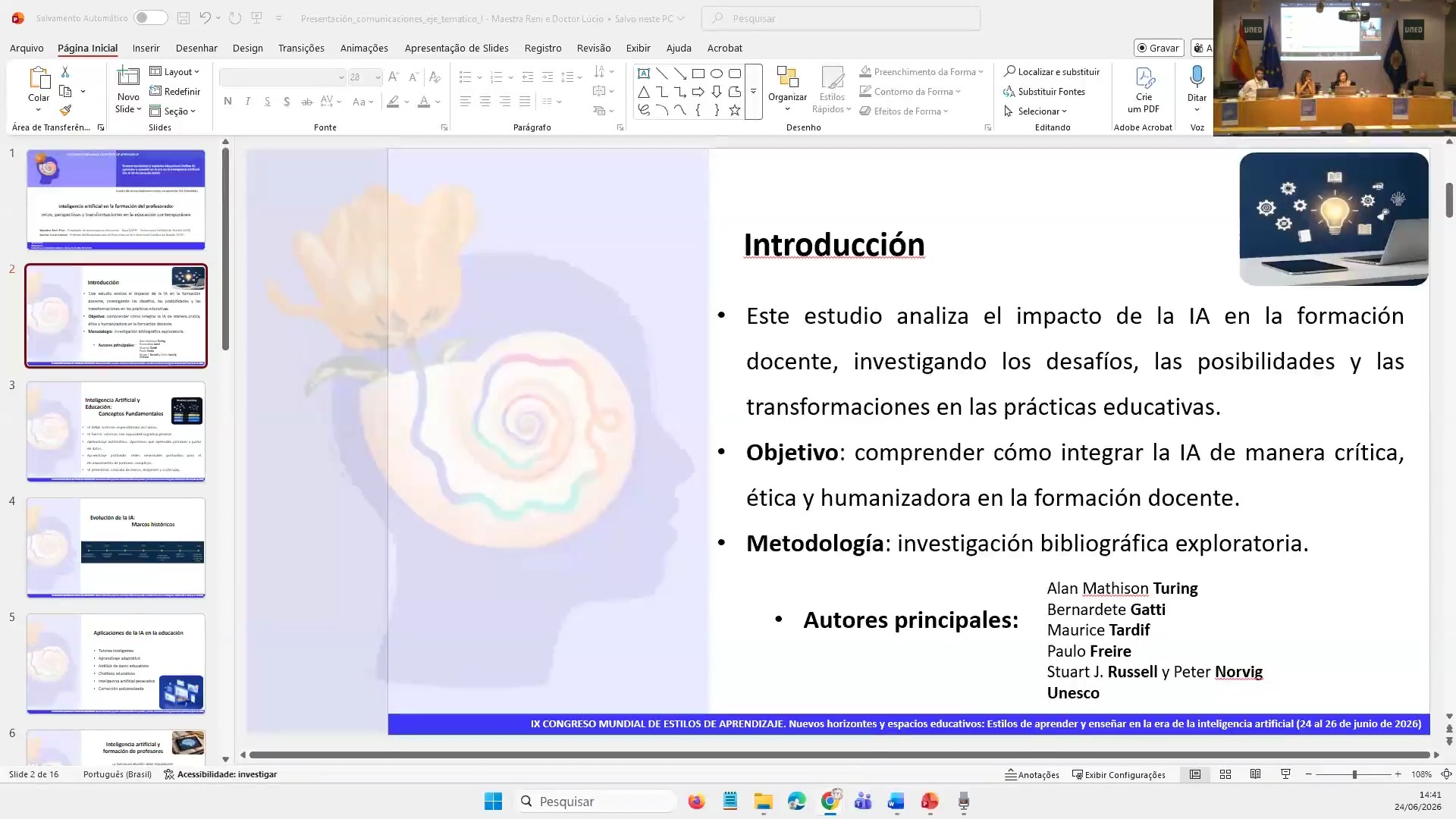1456x819 pixels.
Task: Open Efeitos de Forma dropdown
Action: pos(904,111)
